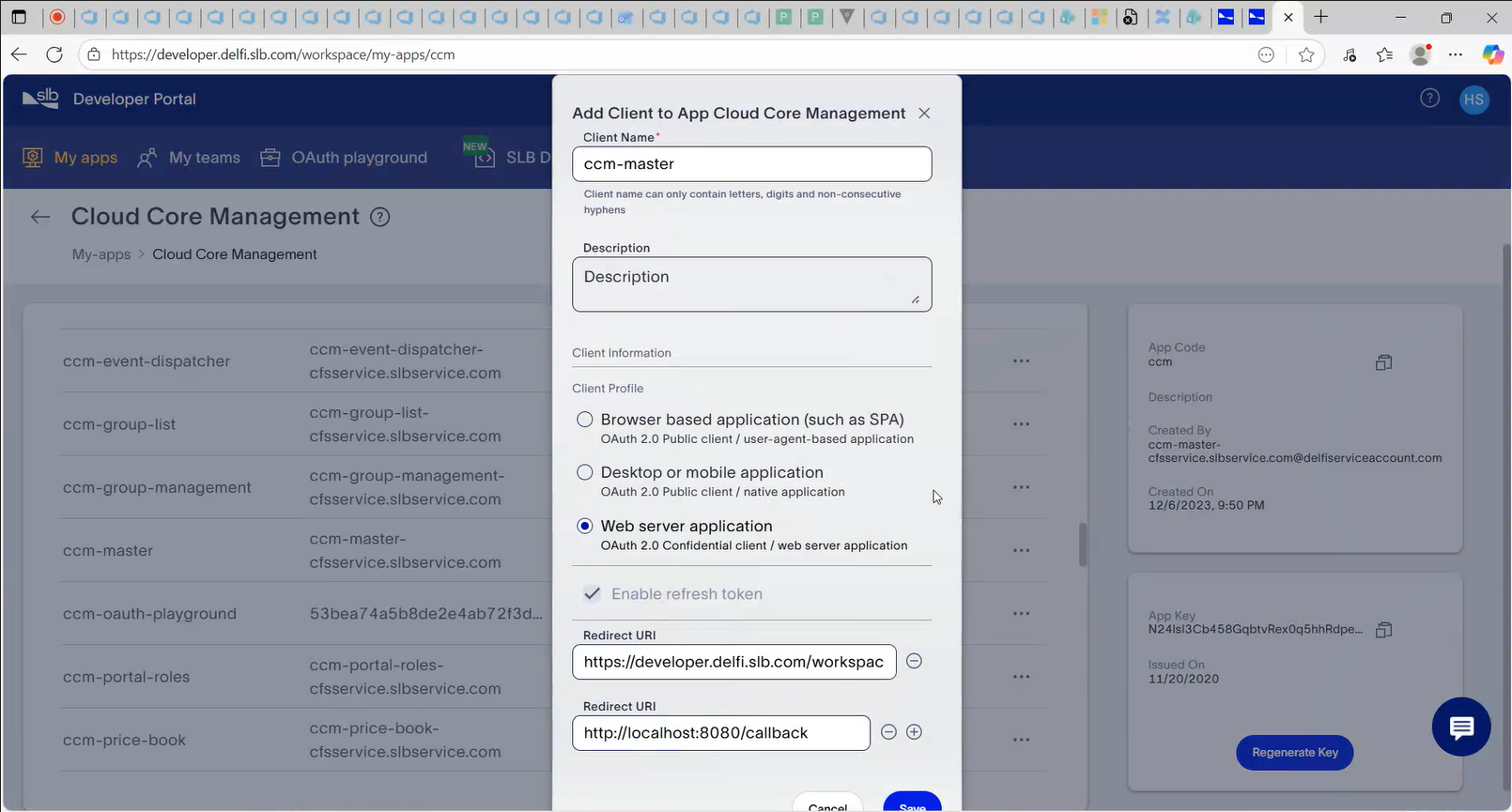Cancel the Add Client dialog
Image resolution: width=1512 pixels, height=812 pixels.
pyautogui.click(x=827, y=803)
